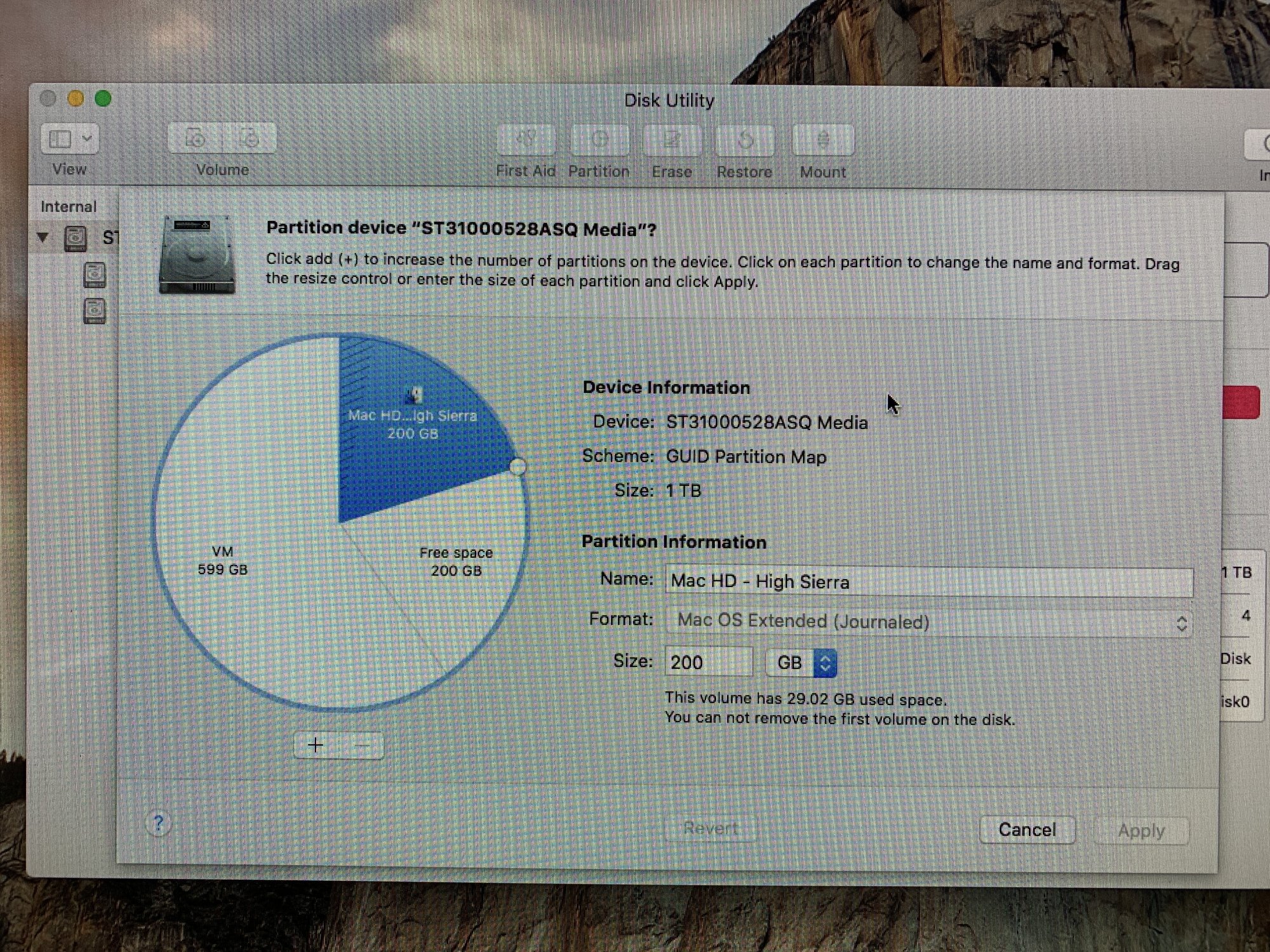The image size is (1270, 952).
Task: Click the plus button to add partition
Action: click(316, 745)
